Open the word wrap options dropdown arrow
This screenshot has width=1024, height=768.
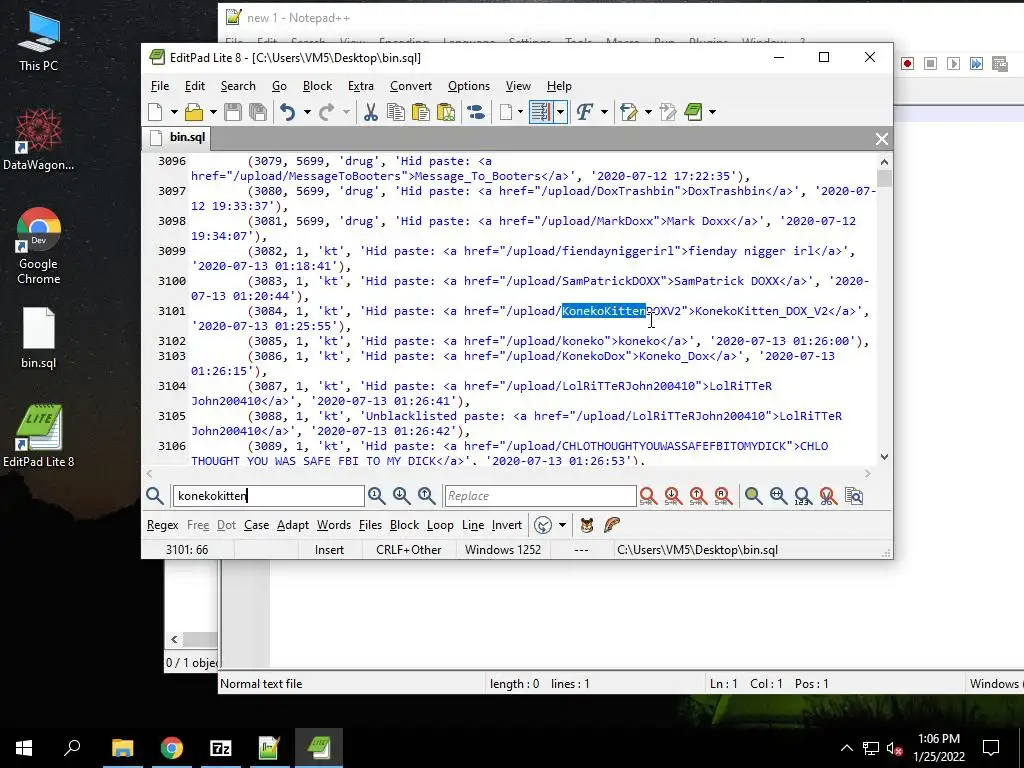[560, 112]
